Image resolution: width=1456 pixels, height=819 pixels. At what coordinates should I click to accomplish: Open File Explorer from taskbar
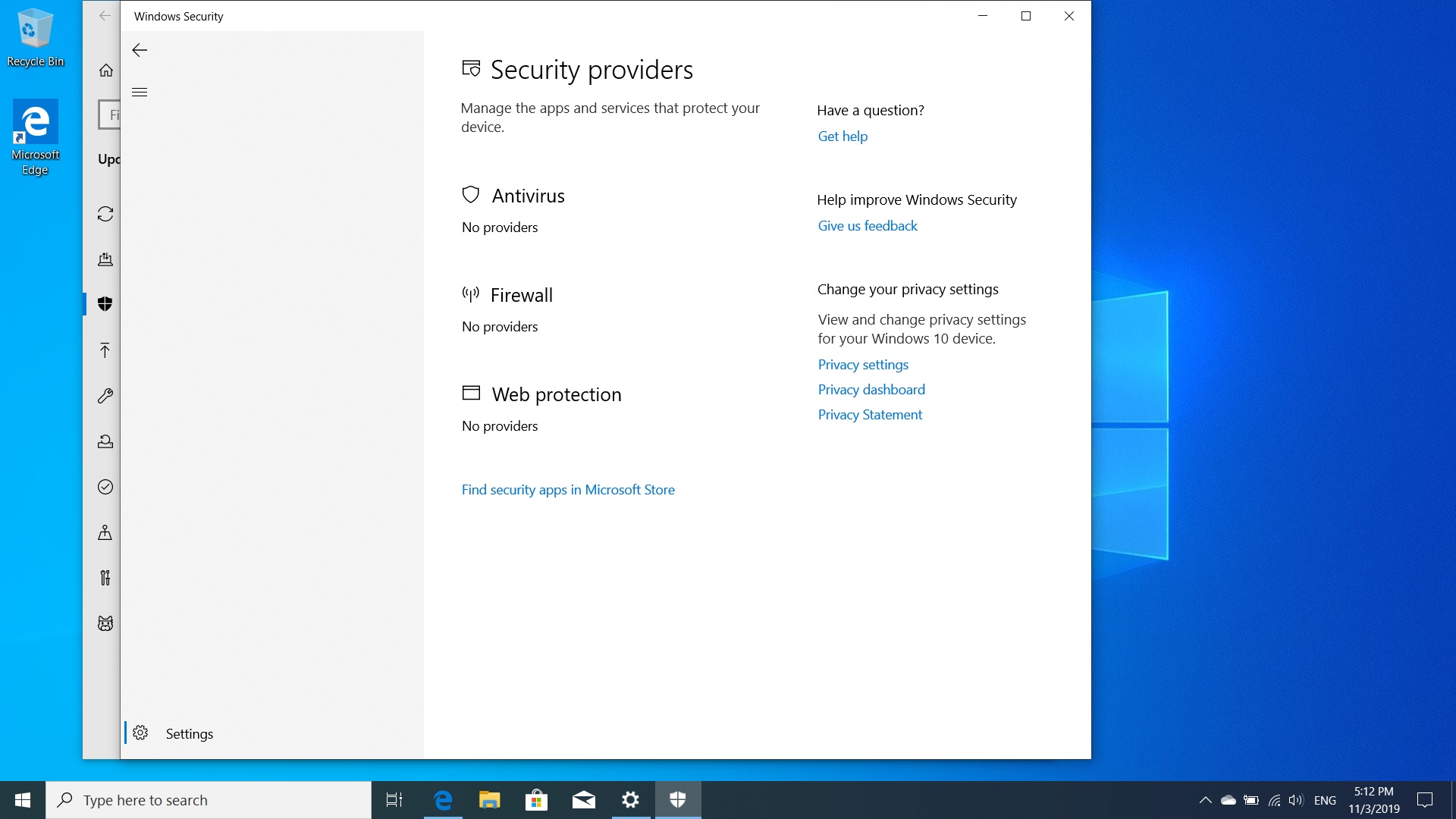coord(490,800)
